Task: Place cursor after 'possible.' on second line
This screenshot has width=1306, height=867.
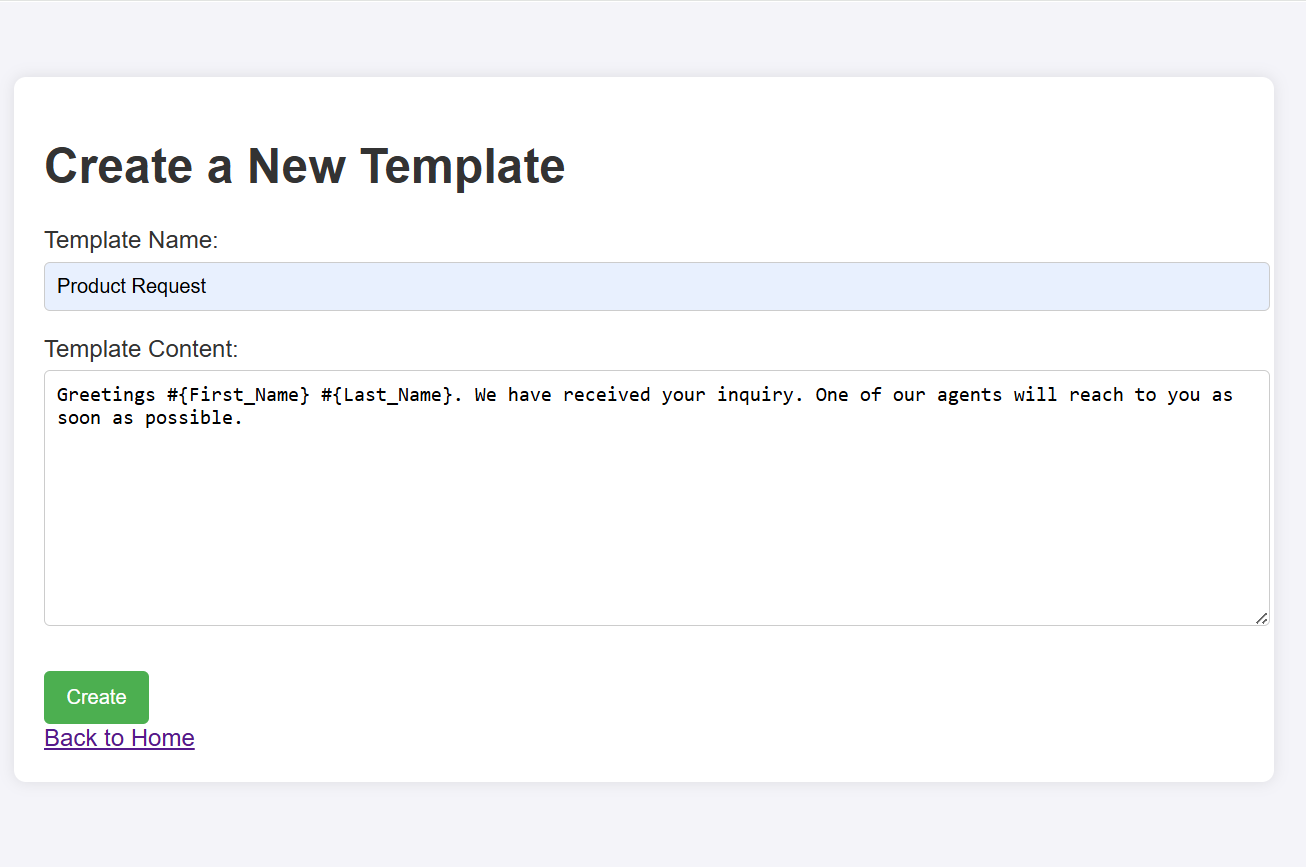Action: pos(246,419)
